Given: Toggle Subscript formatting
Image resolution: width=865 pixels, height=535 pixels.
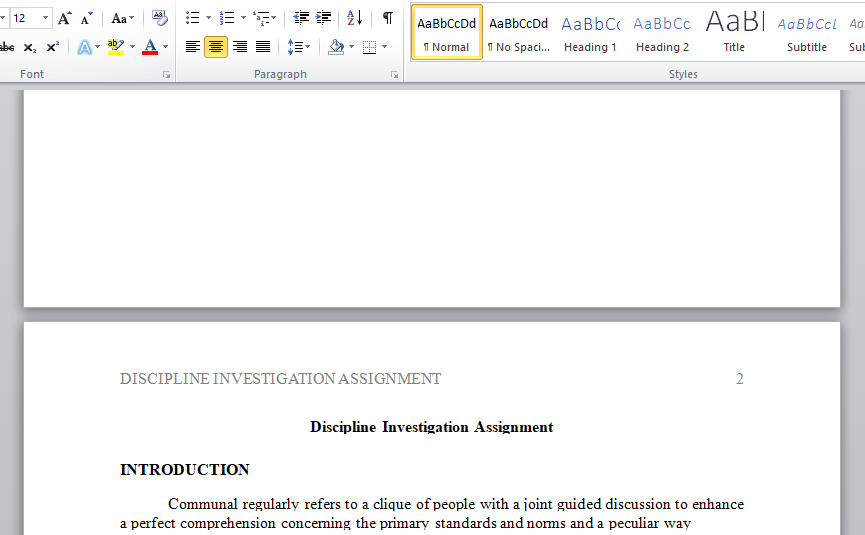Looking at the screenshot, I should [x=30, y=47].
